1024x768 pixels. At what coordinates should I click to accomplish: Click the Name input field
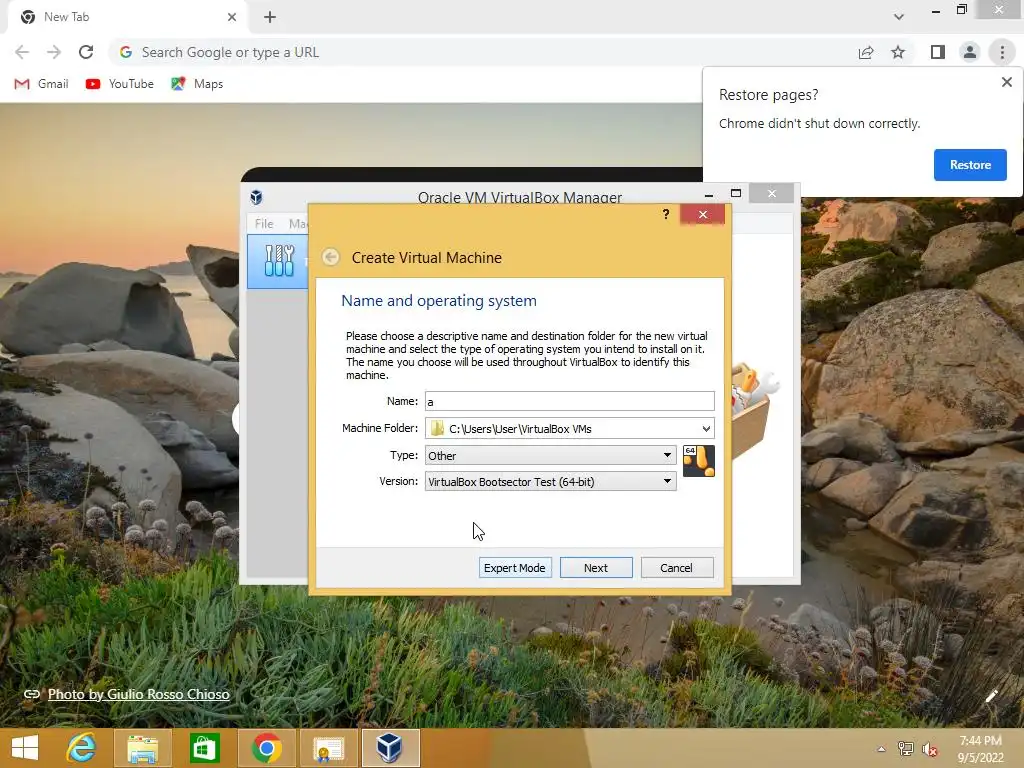pos(569,401)
